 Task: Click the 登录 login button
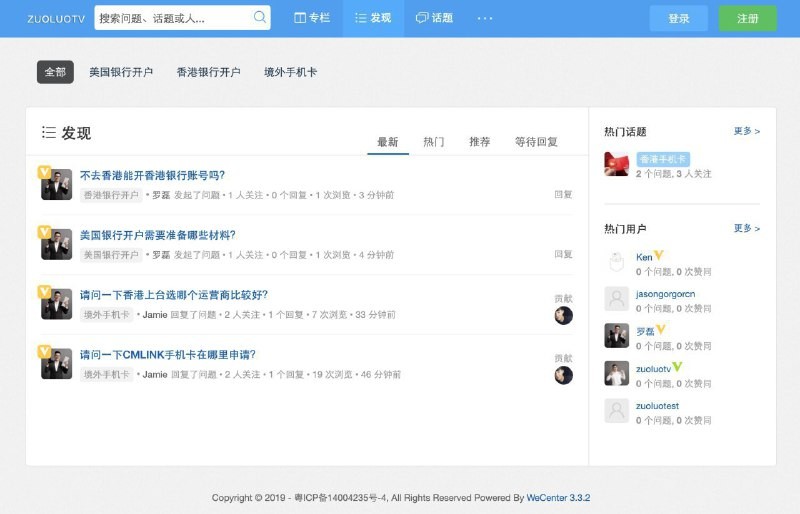coord(678,18)
